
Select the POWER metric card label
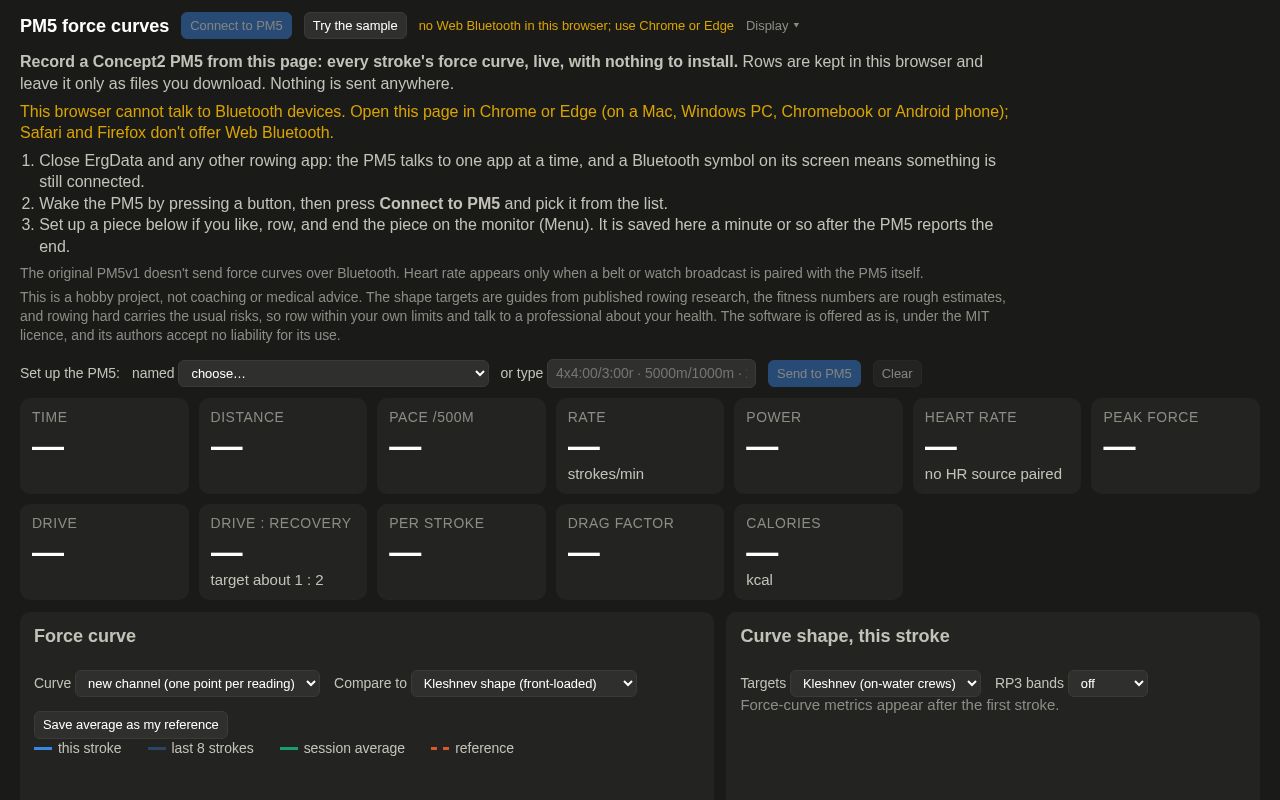coord(774,417)
